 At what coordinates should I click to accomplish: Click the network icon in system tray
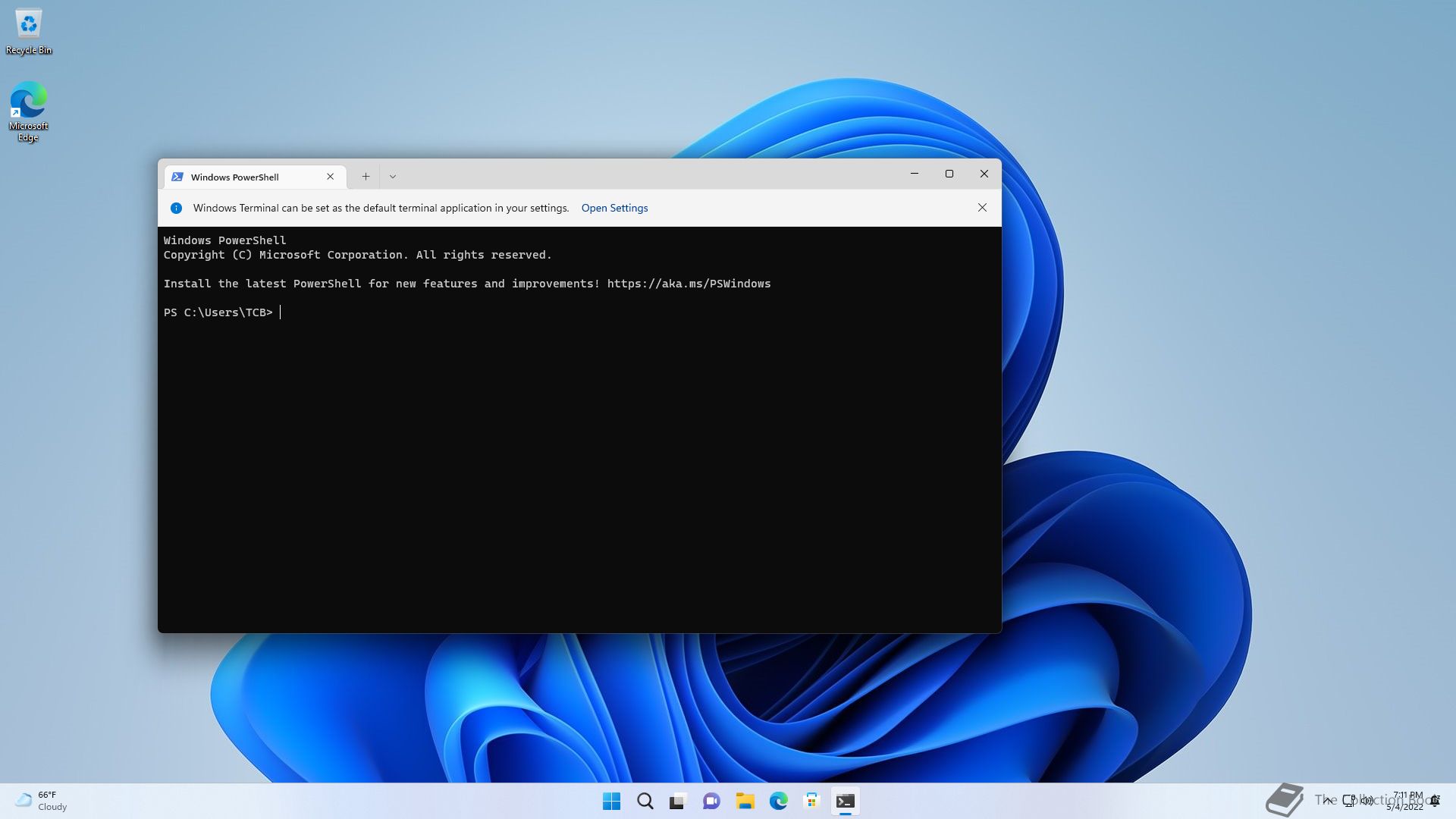(x=1349, y=801)
